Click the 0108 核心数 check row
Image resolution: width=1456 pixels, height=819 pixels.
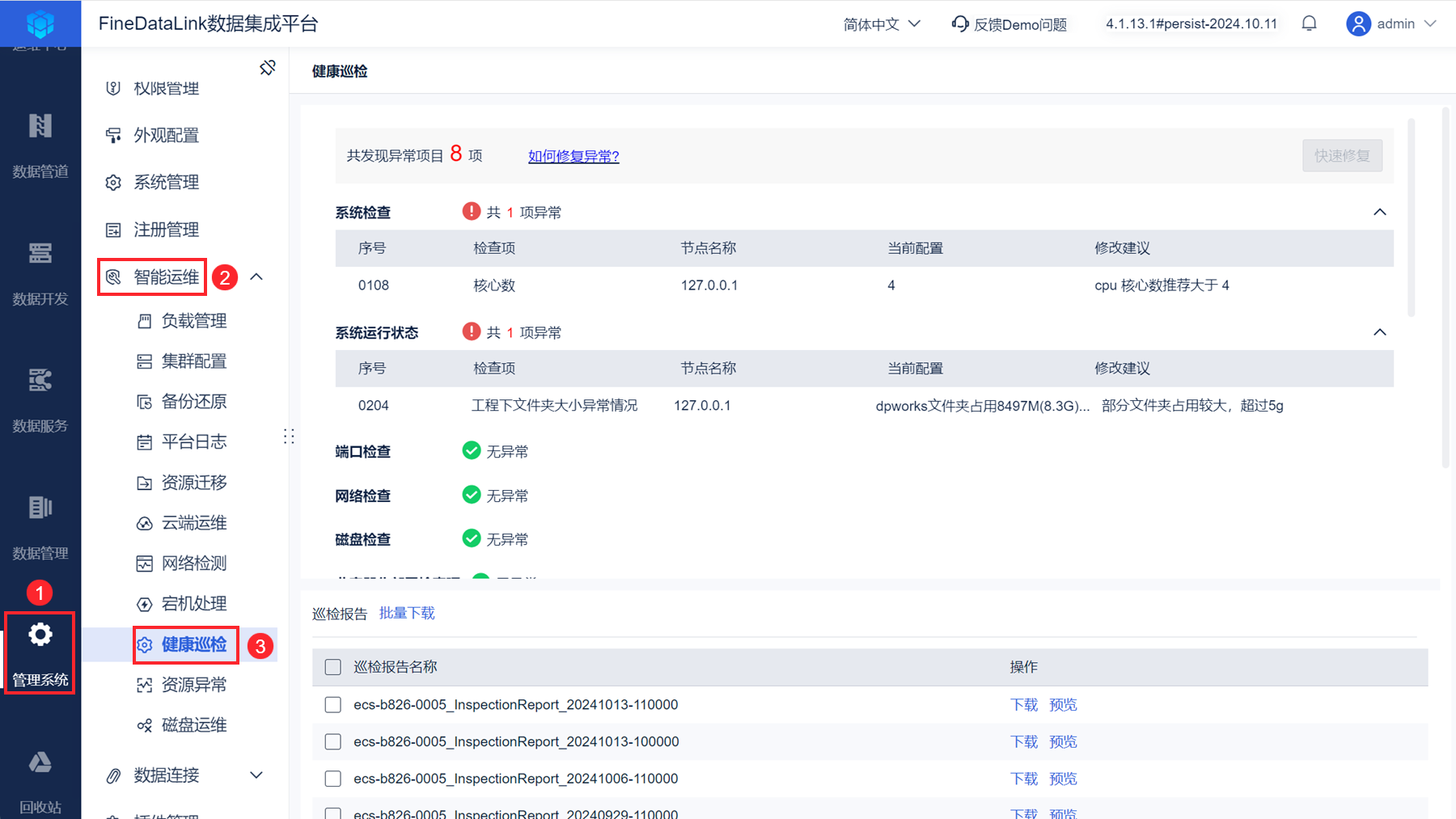pos(864,285)
